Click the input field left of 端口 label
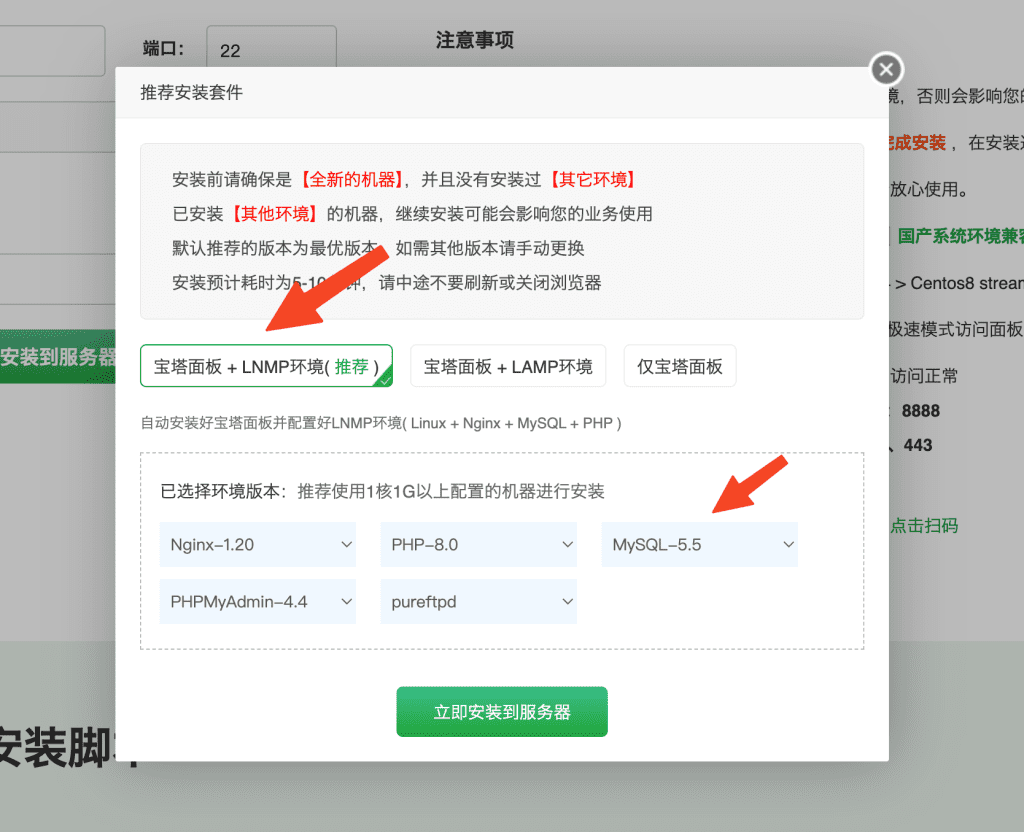The image size is (1024, 832). 52,50
